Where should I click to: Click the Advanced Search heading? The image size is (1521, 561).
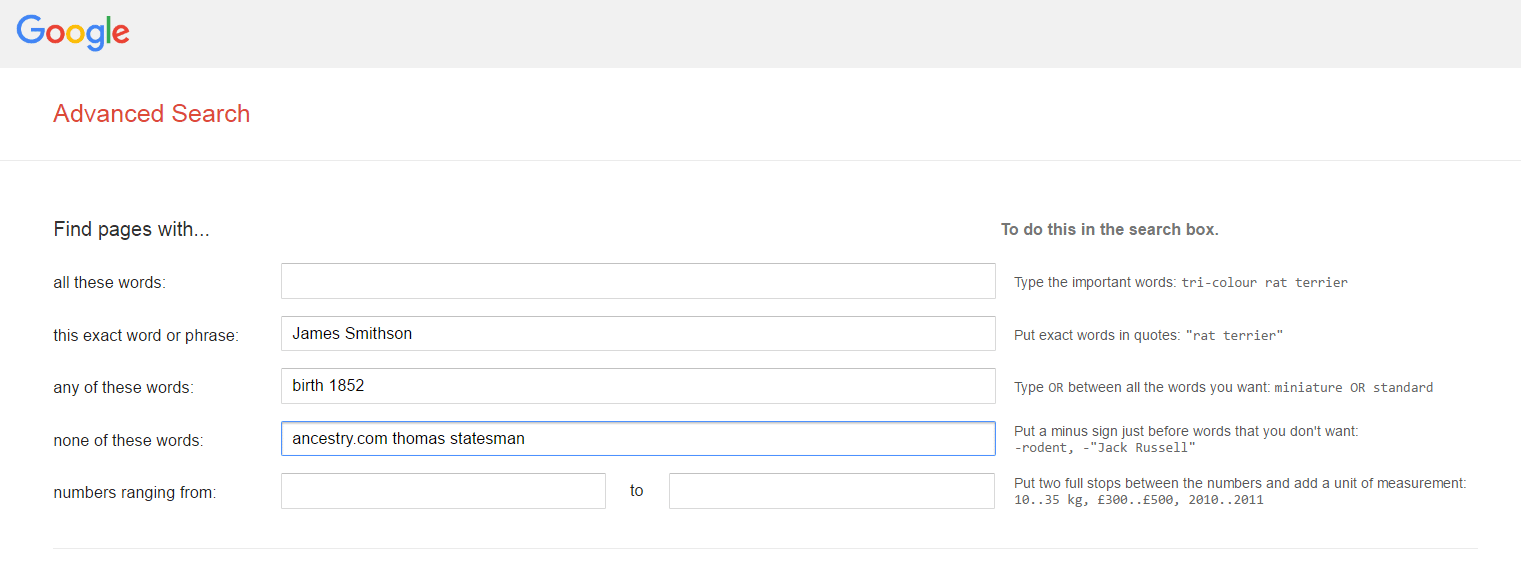(152, 114)
